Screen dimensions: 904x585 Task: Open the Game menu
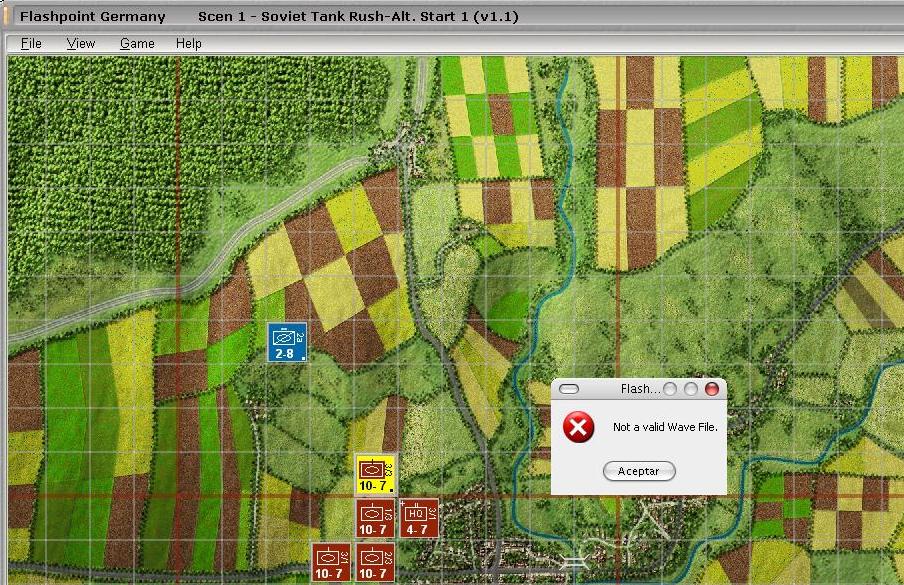pos(137,44)
